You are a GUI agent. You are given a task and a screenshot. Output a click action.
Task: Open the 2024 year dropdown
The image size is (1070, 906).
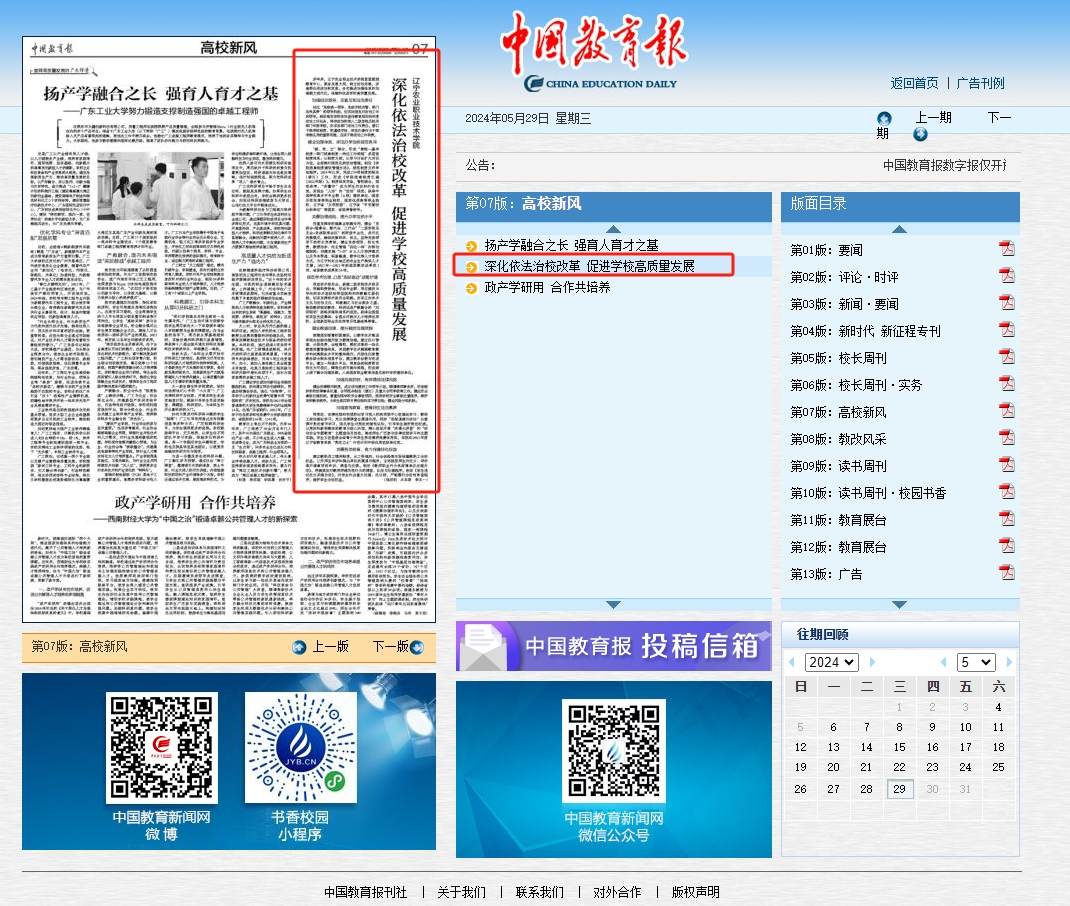click(831, 662)
